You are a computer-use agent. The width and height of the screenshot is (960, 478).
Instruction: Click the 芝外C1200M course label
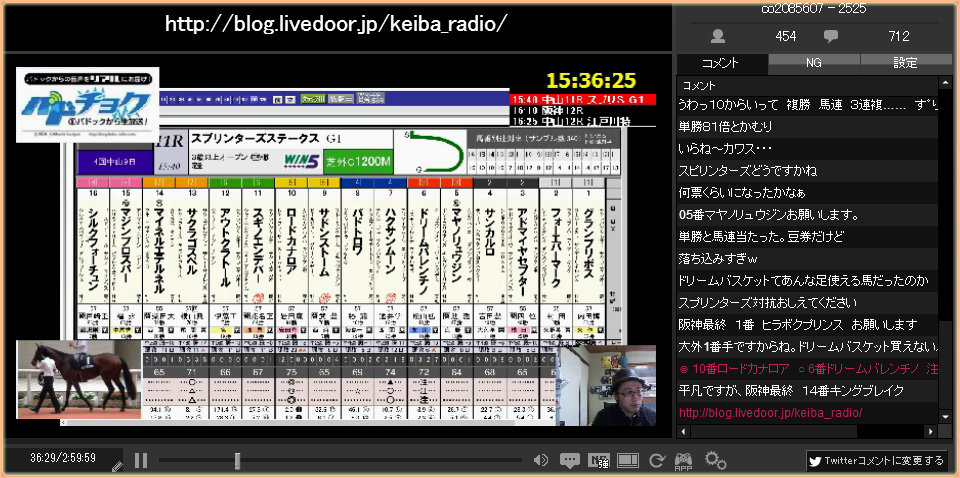click(358, 162)
